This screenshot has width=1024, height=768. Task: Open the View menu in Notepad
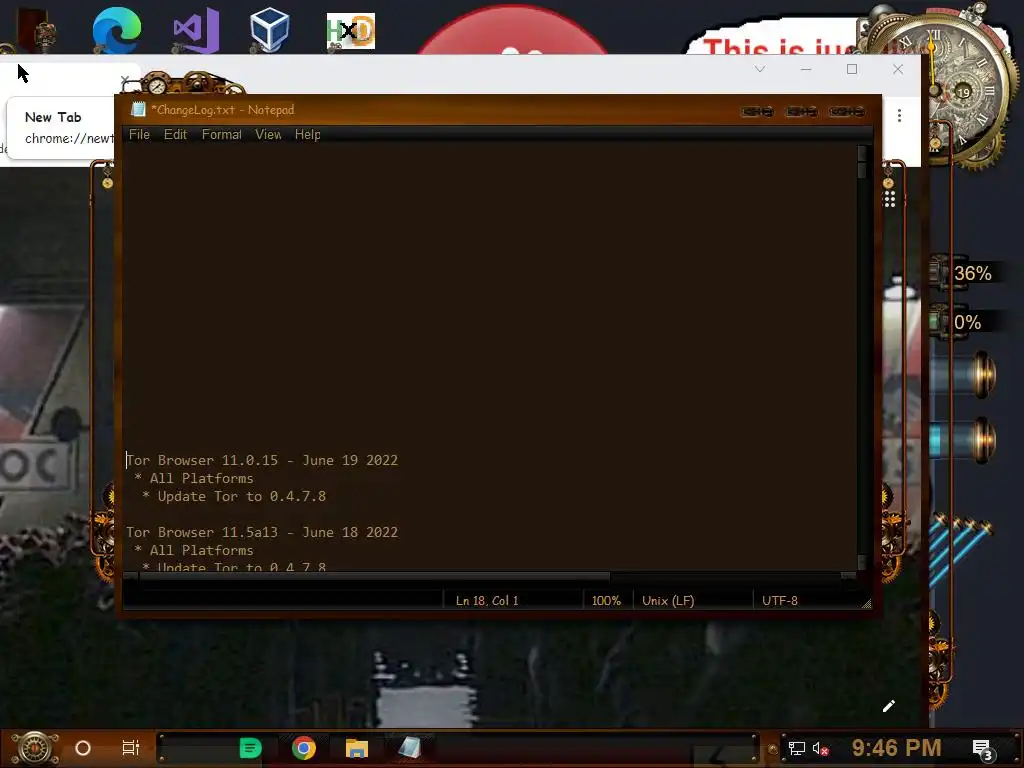tap(268, 135)
